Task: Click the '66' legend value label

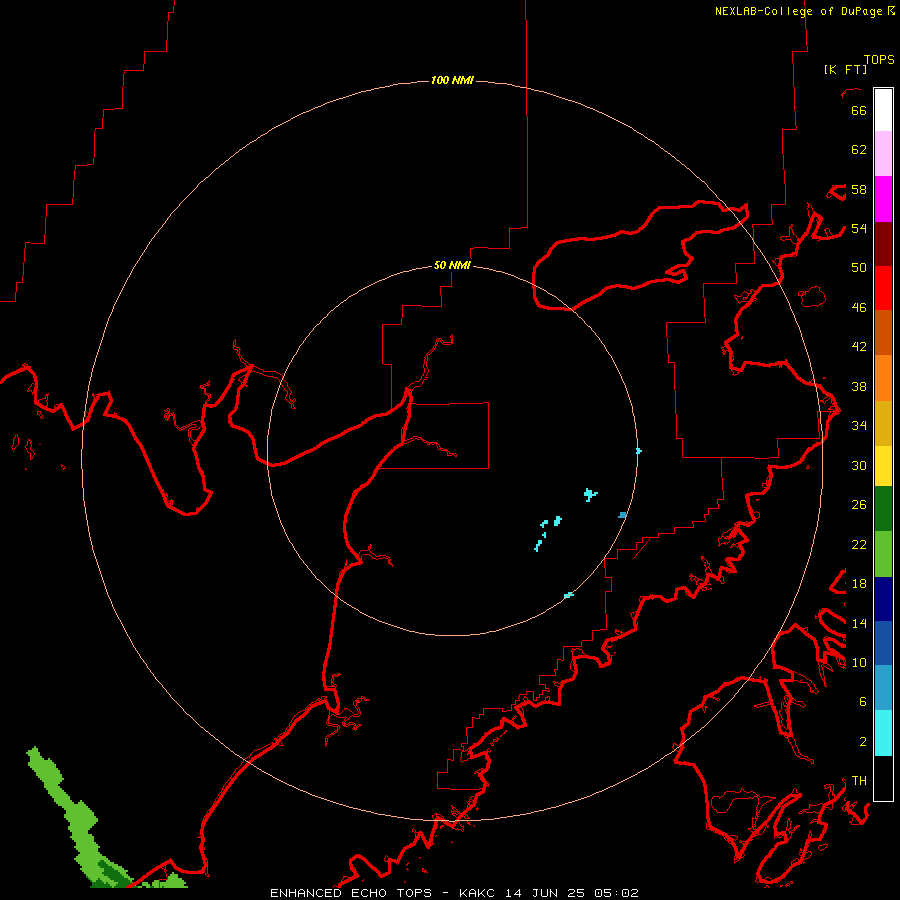Action: [859, 111]
